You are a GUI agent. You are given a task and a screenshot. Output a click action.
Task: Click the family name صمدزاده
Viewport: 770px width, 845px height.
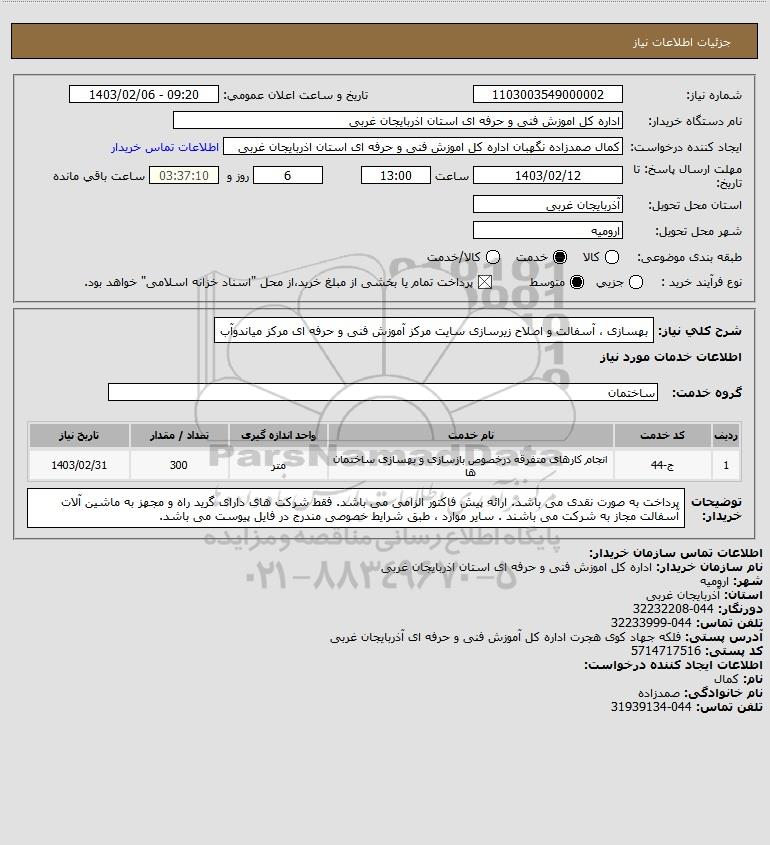pyautogui.click(x=660, y=692)
